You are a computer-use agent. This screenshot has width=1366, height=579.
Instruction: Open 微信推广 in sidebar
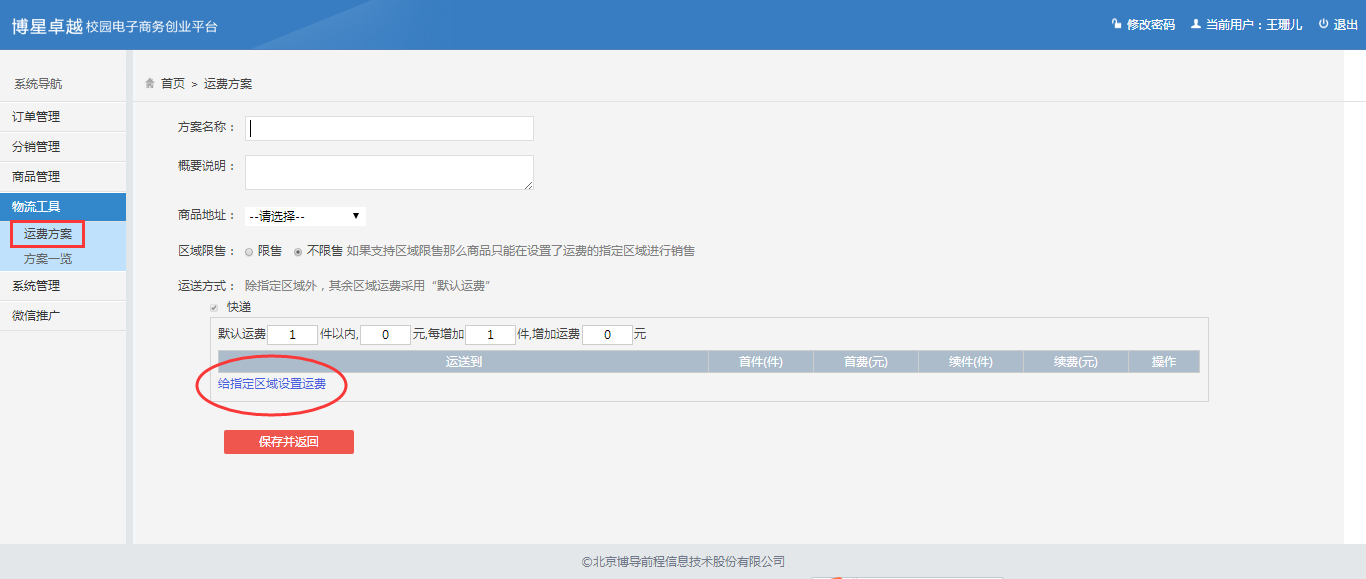pyautogui.click(x=36, y=316)
